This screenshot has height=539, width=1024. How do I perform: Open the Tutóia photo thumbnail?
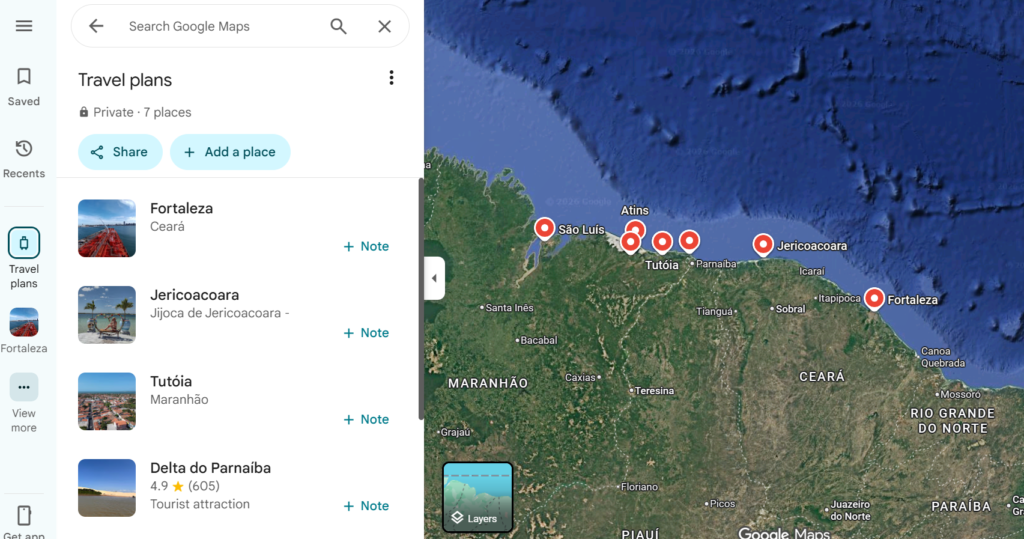pos(107,401)
